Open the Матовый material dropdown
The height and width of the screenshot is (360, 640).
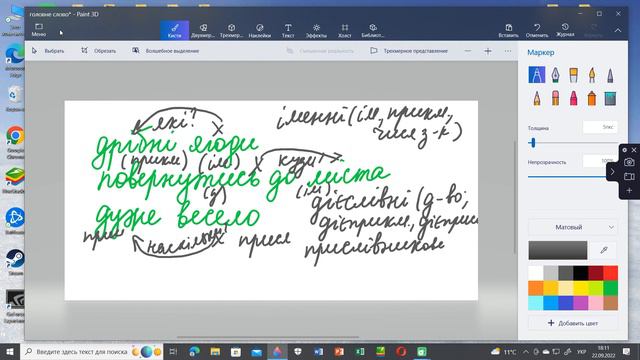pyautogui.click(x=572, y=227)
